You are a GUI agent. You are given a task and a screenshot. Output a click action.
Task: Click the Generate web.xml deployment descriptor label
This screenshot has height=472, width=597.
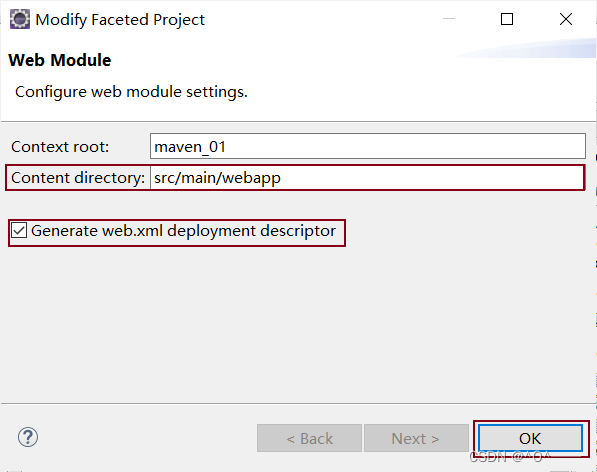click(184, 231)
